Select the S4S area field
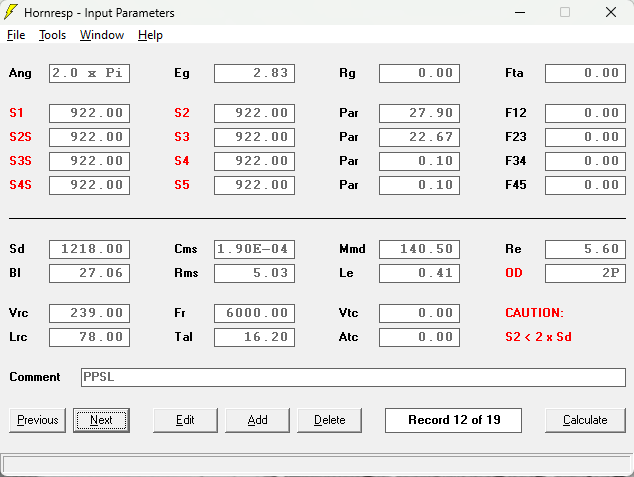This screenshot has width=634, height=477. point(89,185)
